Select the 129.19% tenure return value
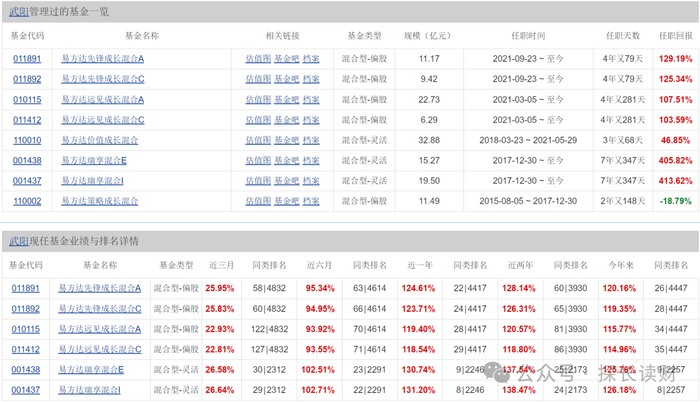The height and width of the screenshot is (402, 700). coord(675,59)
